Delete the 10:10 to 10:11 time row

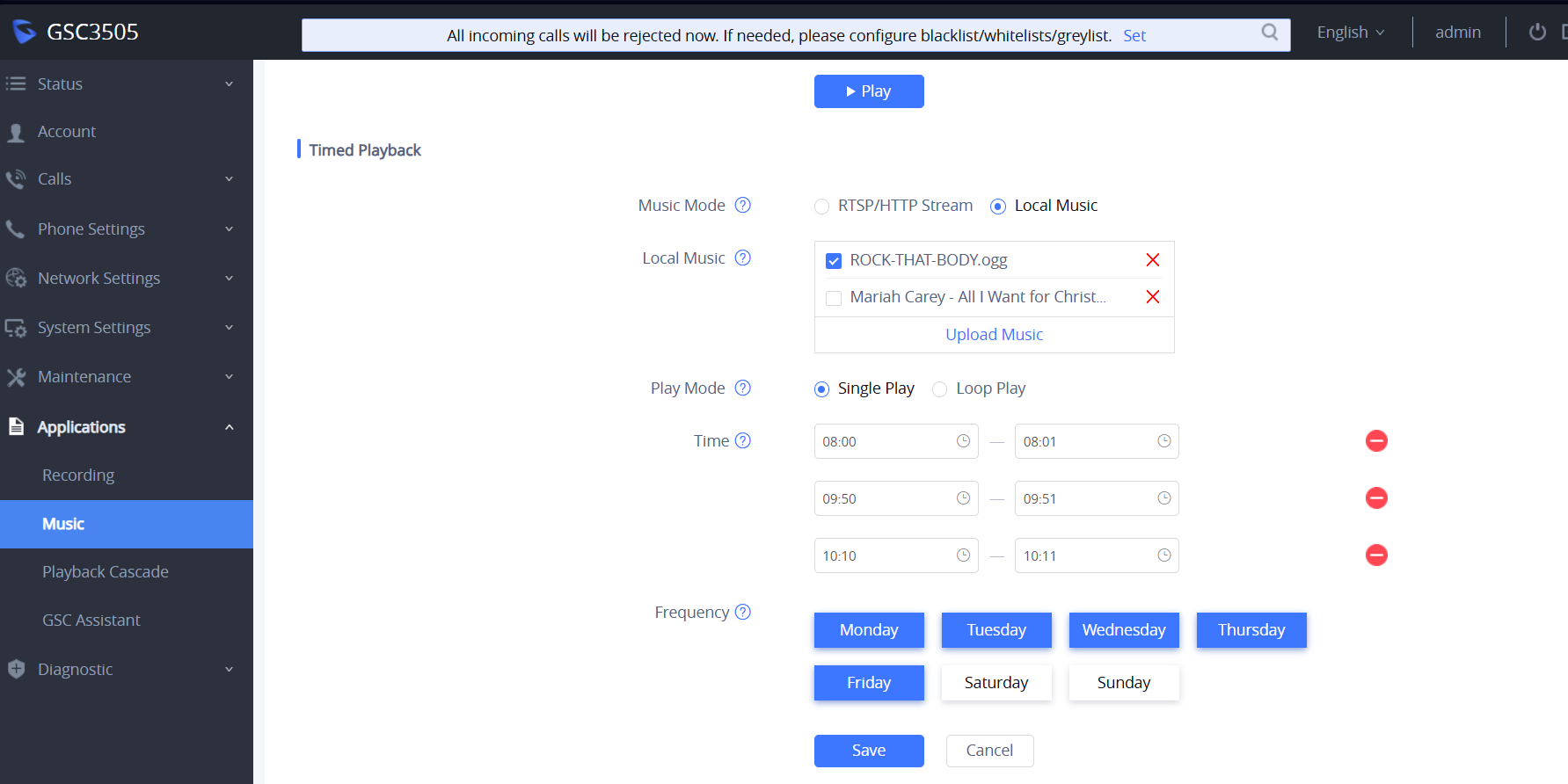pyautogui.click(x=1376, y=555)
